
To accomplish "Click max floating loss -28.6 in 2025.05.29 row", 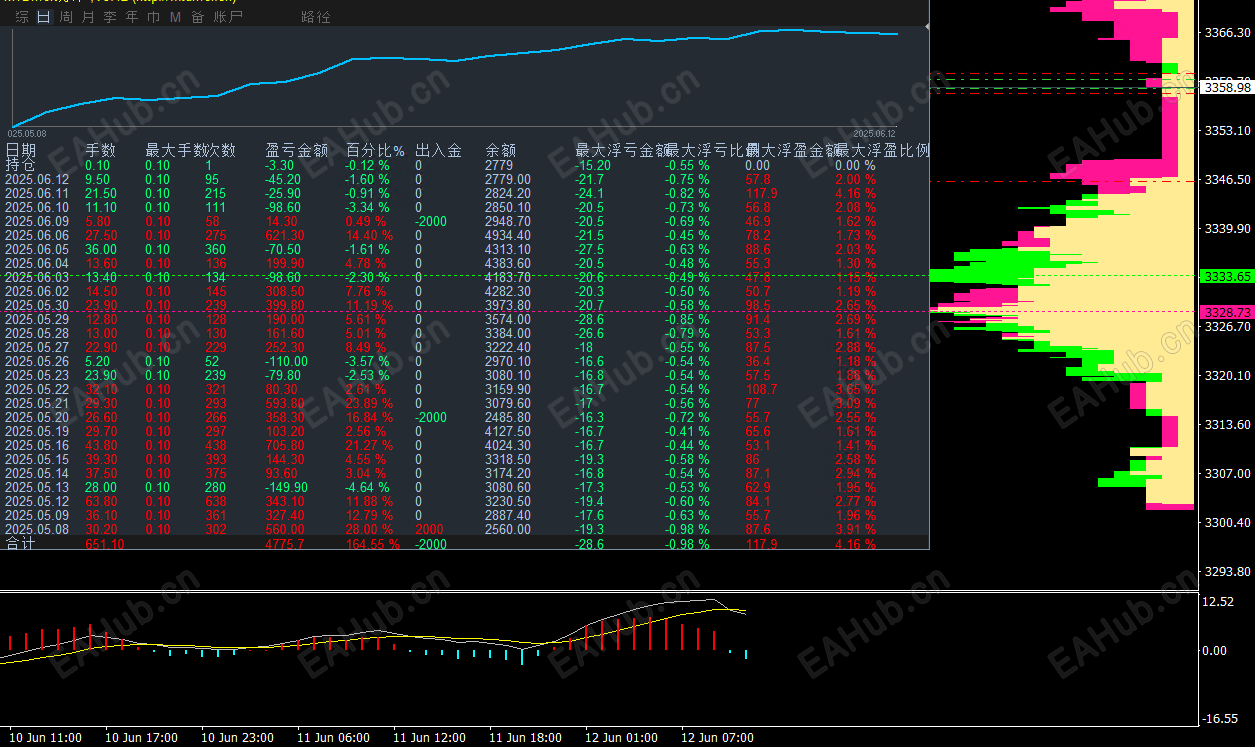I will [590, 319].
